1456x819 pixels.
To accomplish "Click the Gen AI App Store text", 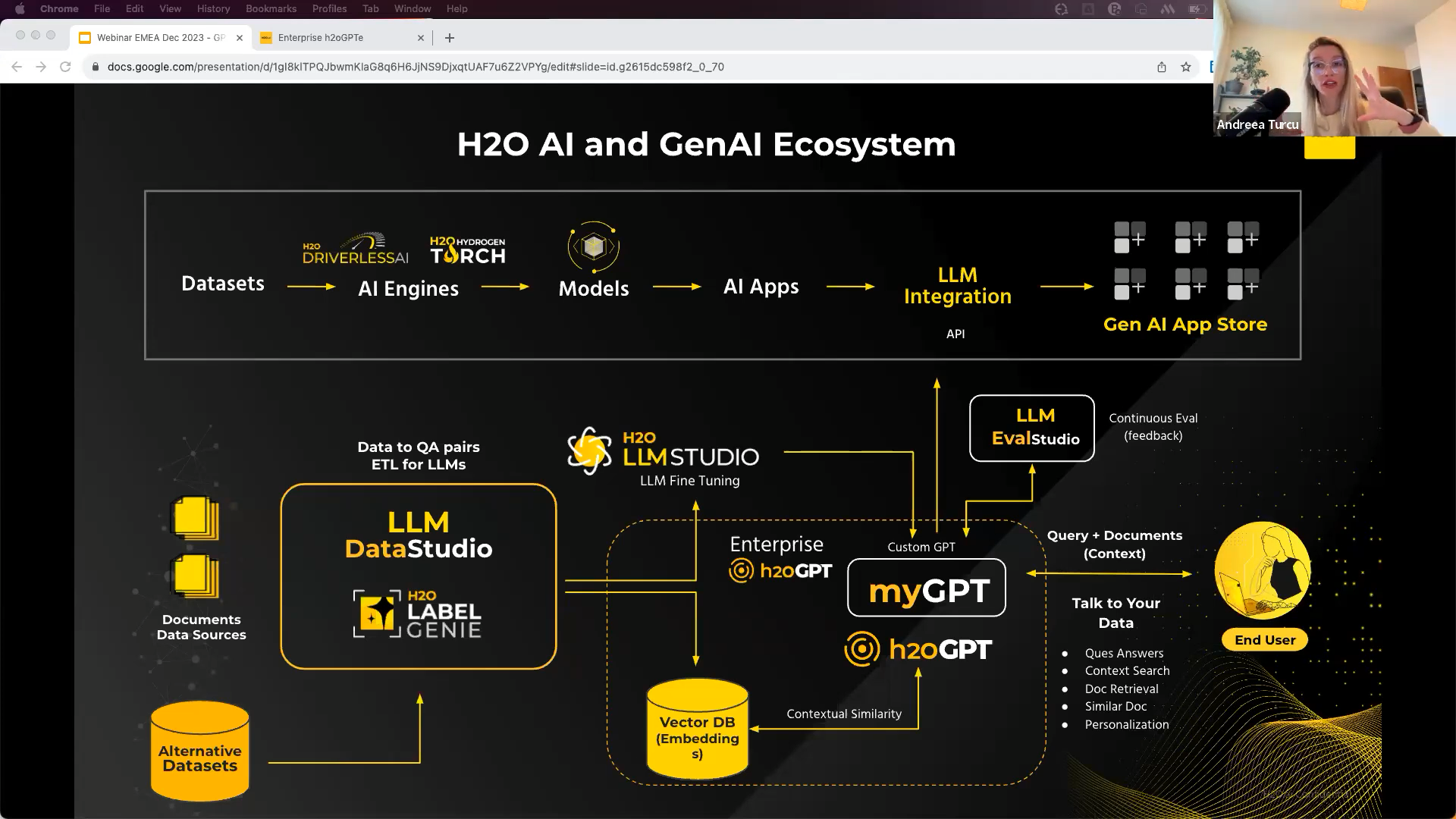I will point(1185,325).
